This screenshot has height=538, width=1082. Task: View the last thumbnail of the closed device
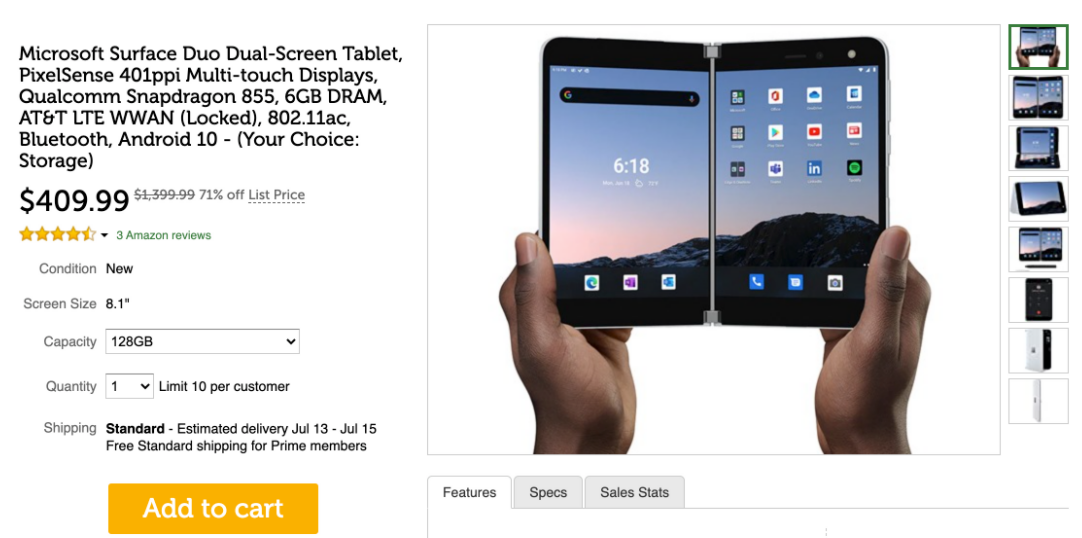pos(1038,401)
